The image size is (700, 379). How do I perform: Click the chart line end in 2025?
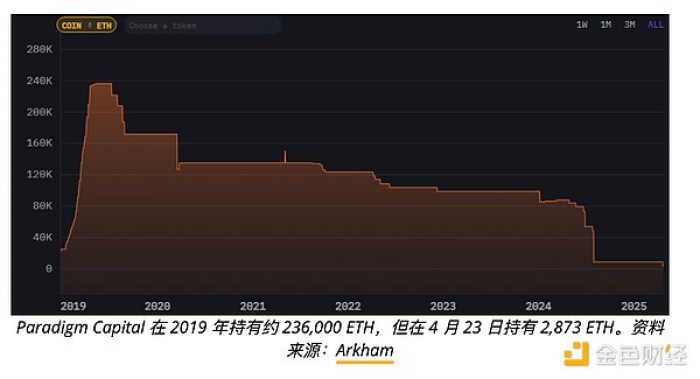[x=662, y=264]
